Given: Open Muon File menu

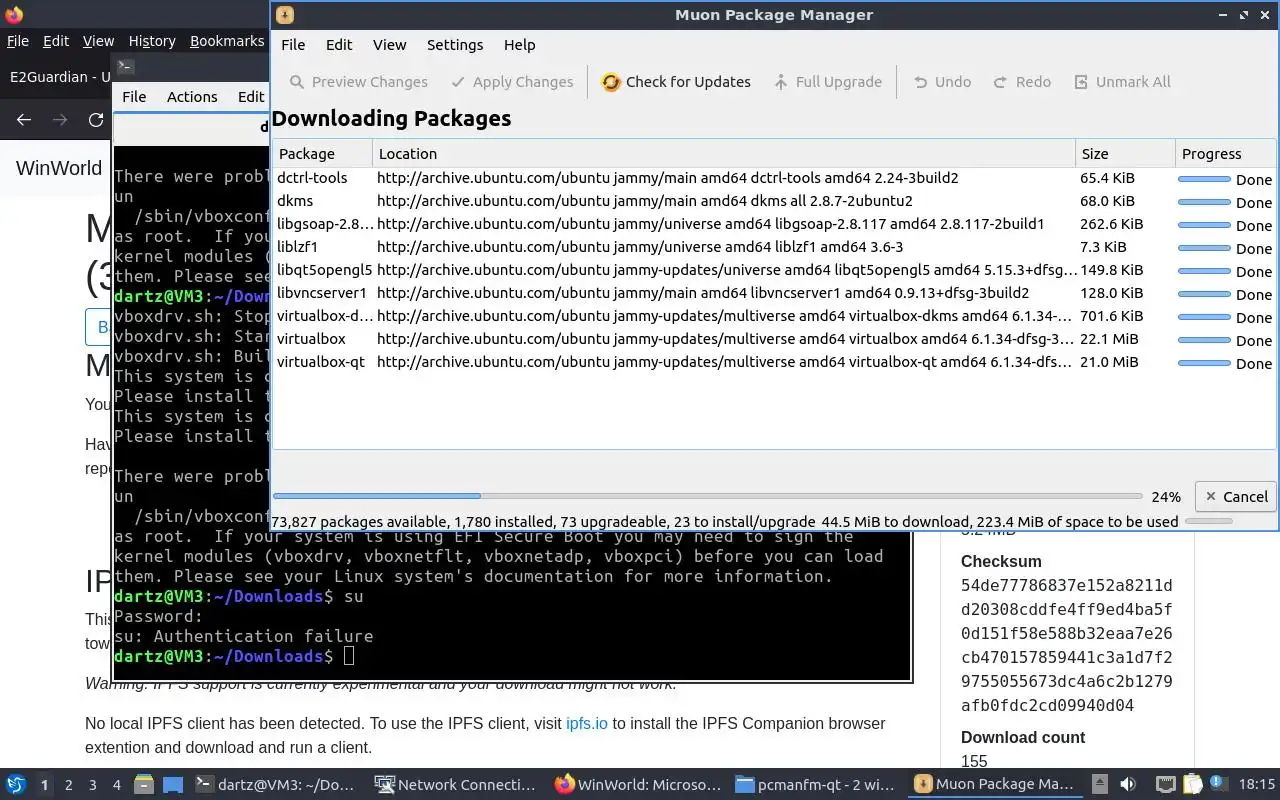Looking at the screenshot, I should pyautogui.click(x=293, y=45).
